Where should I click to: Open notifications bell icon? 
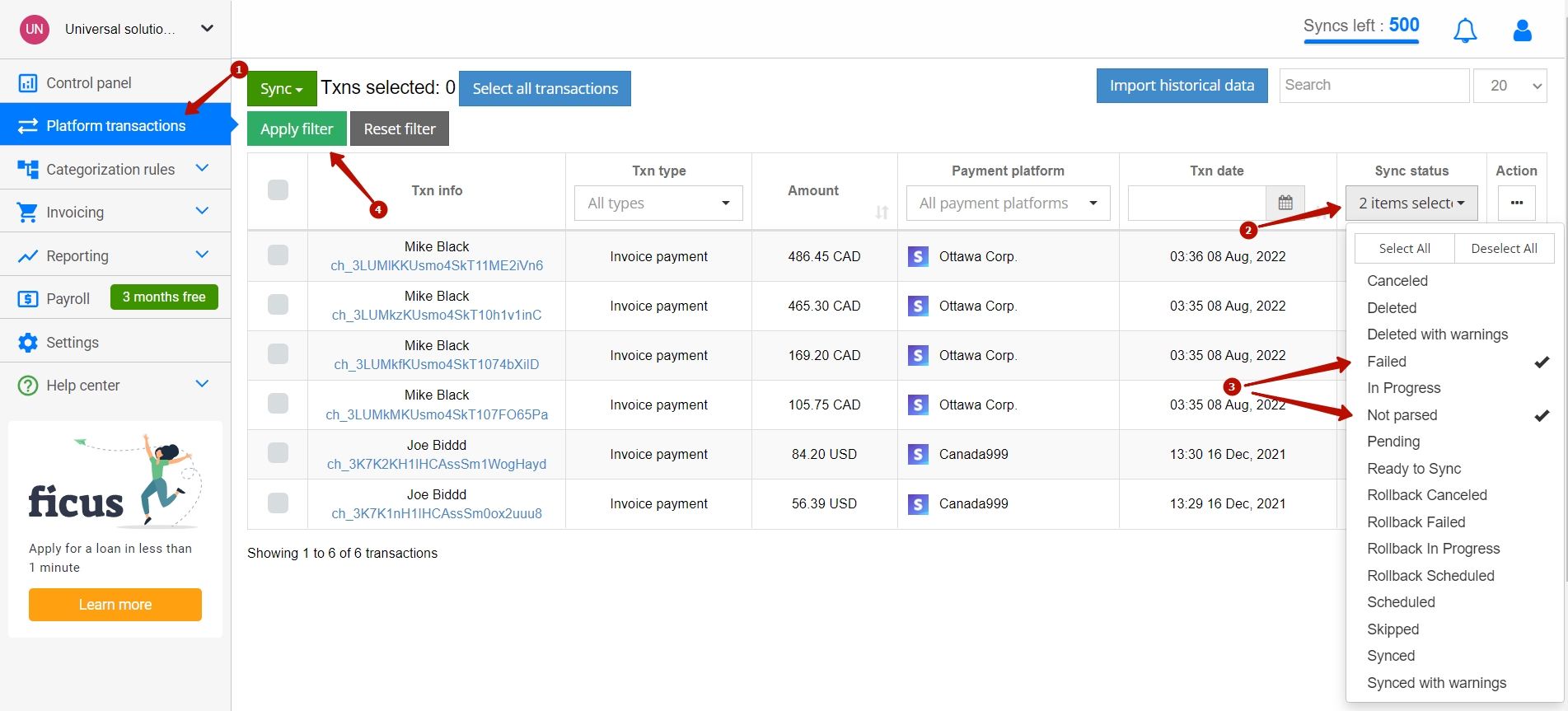click(1465, 31)
